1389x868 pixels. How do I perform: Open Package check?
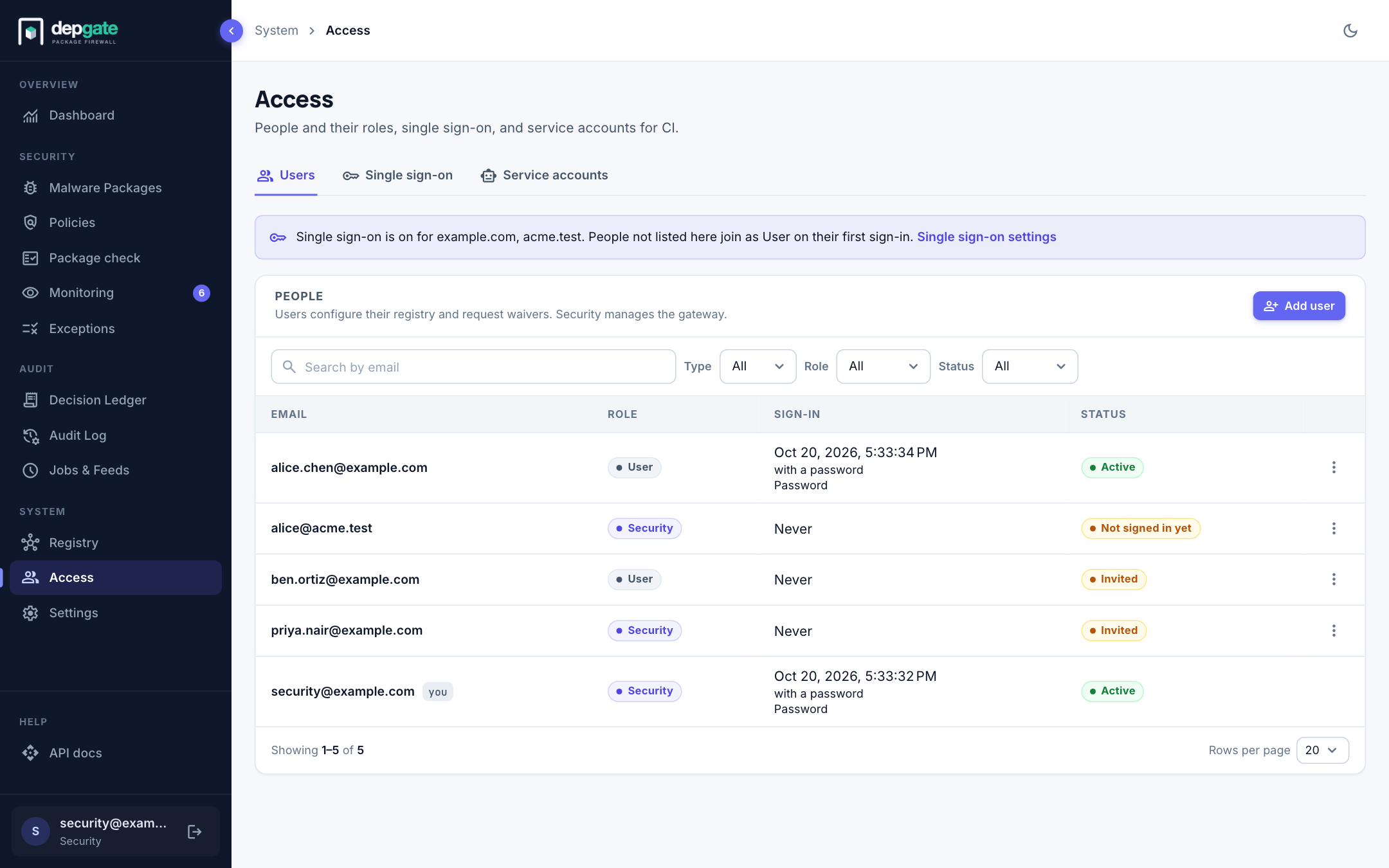point(116,258)
